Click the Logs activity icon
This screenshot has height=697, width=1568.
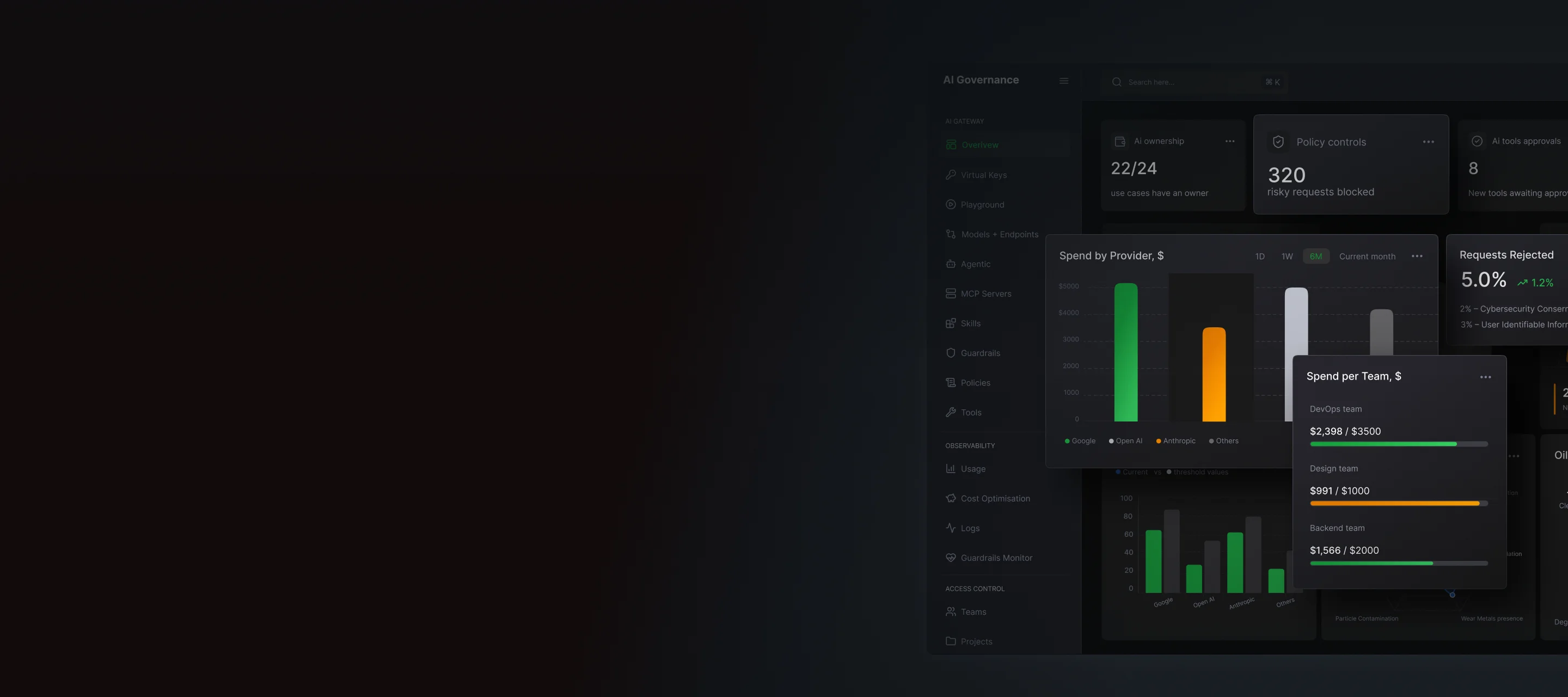pos(950,528)
